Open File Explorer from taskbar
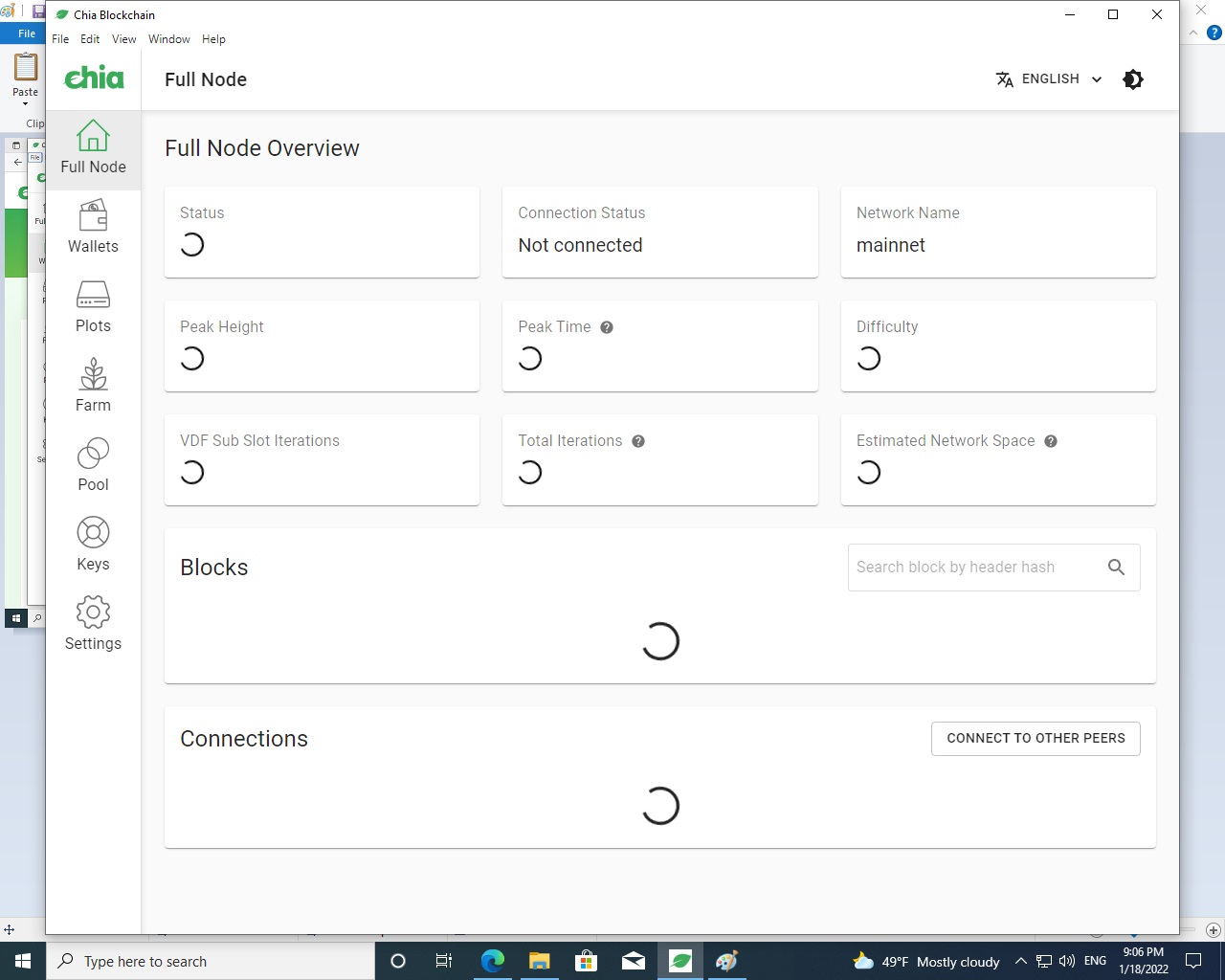1225x980 pixels. point(539,961)
